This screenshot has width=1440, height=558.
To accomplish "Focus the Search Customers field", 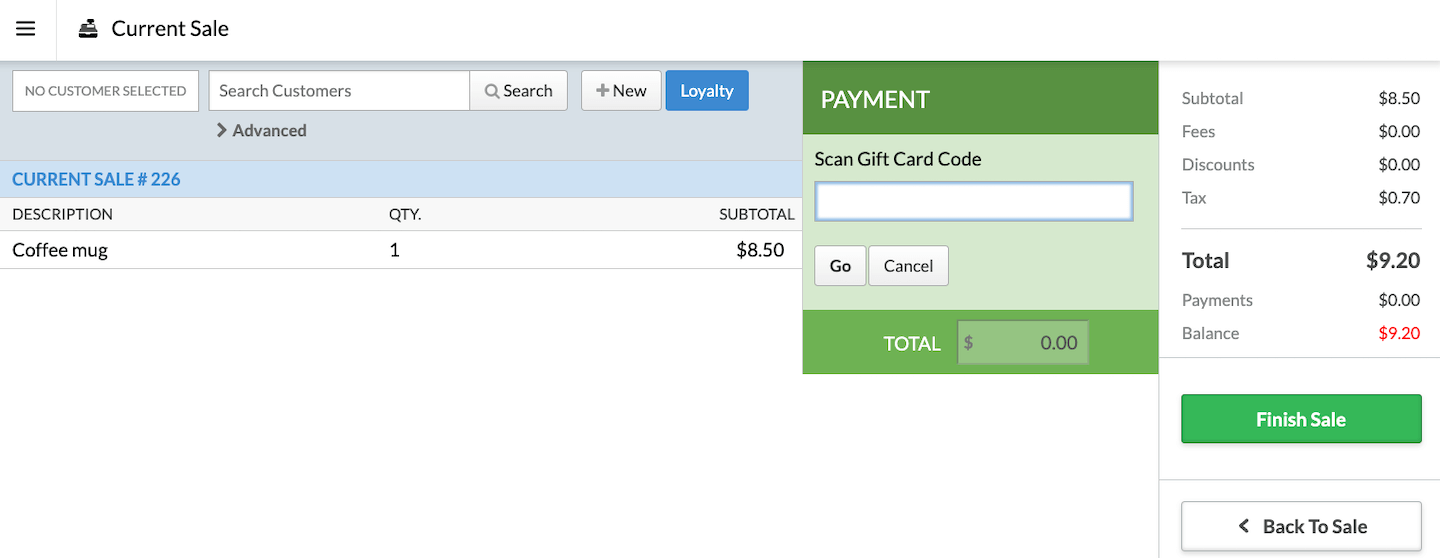I will click(339, 91).
